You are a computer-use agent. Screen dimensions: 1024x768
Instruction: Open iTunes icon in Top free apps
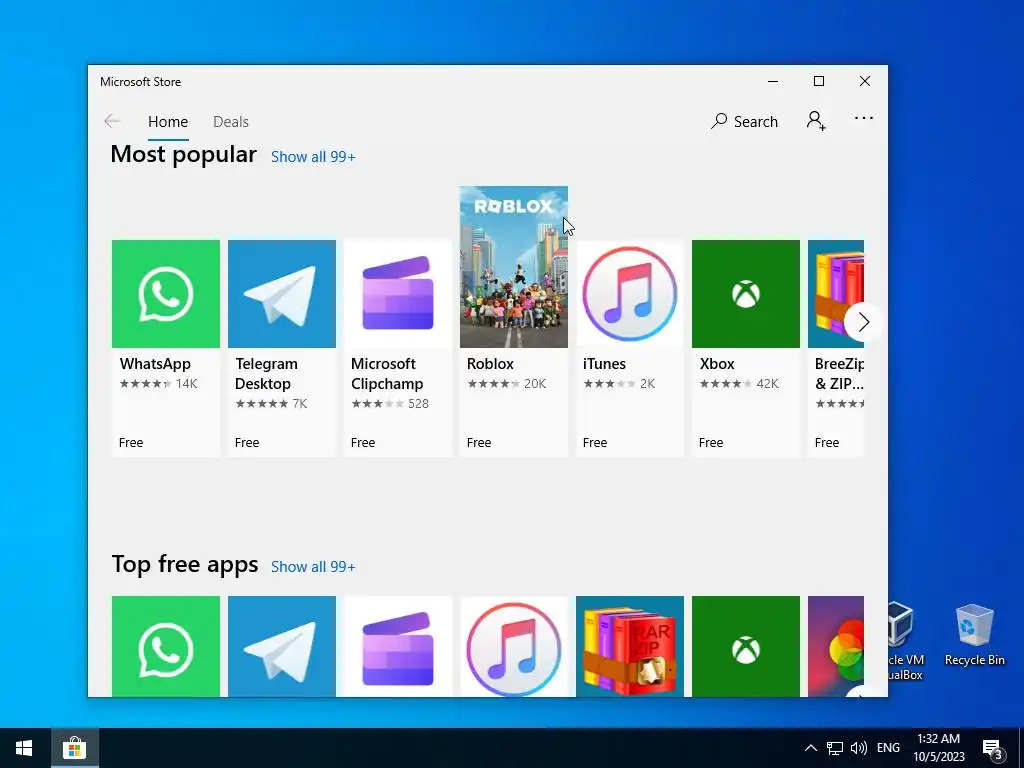pyautogui.click(x=514, y=647)
